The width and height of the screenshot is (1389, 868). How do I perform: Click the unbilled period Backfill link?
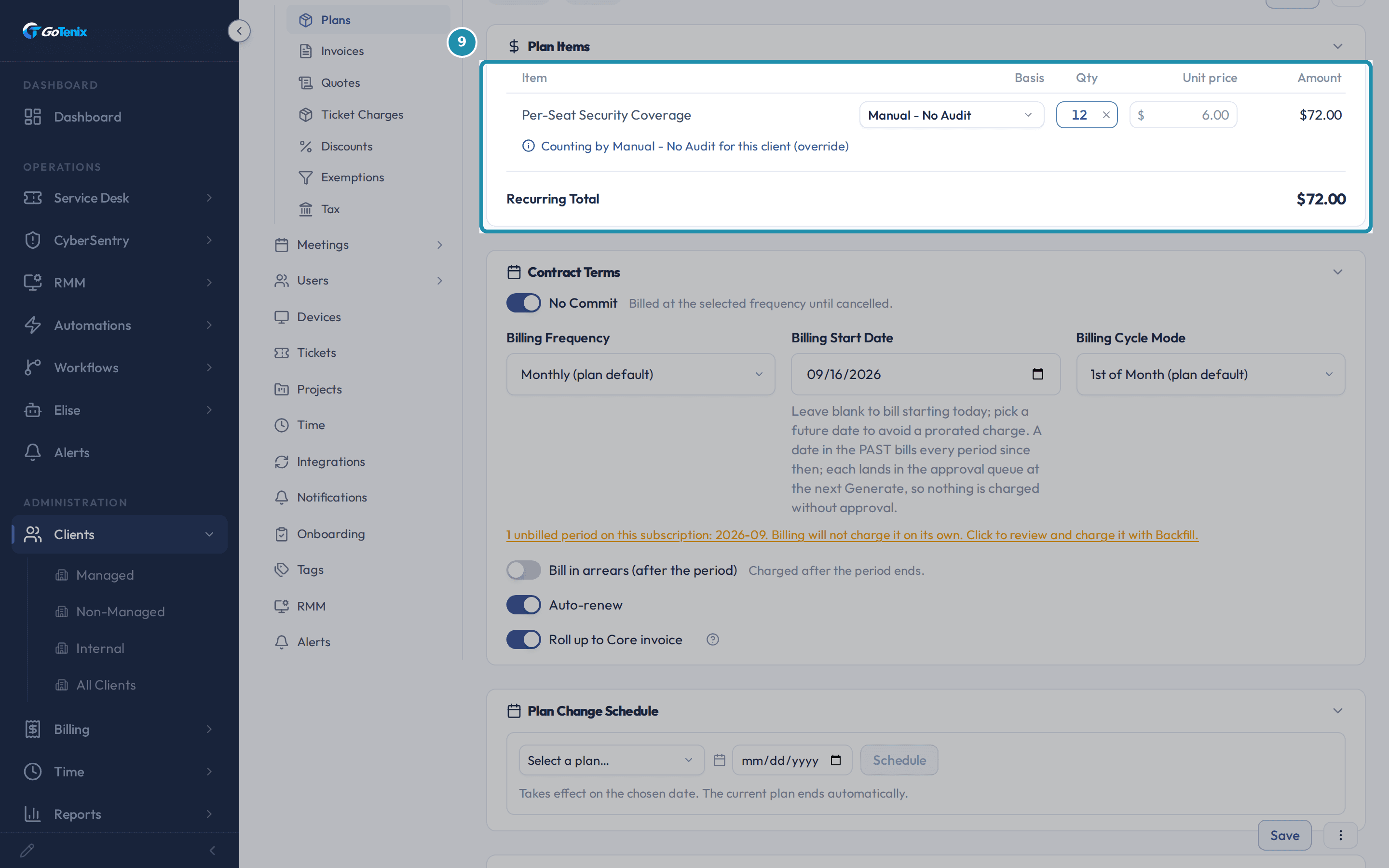pos(852,534)
